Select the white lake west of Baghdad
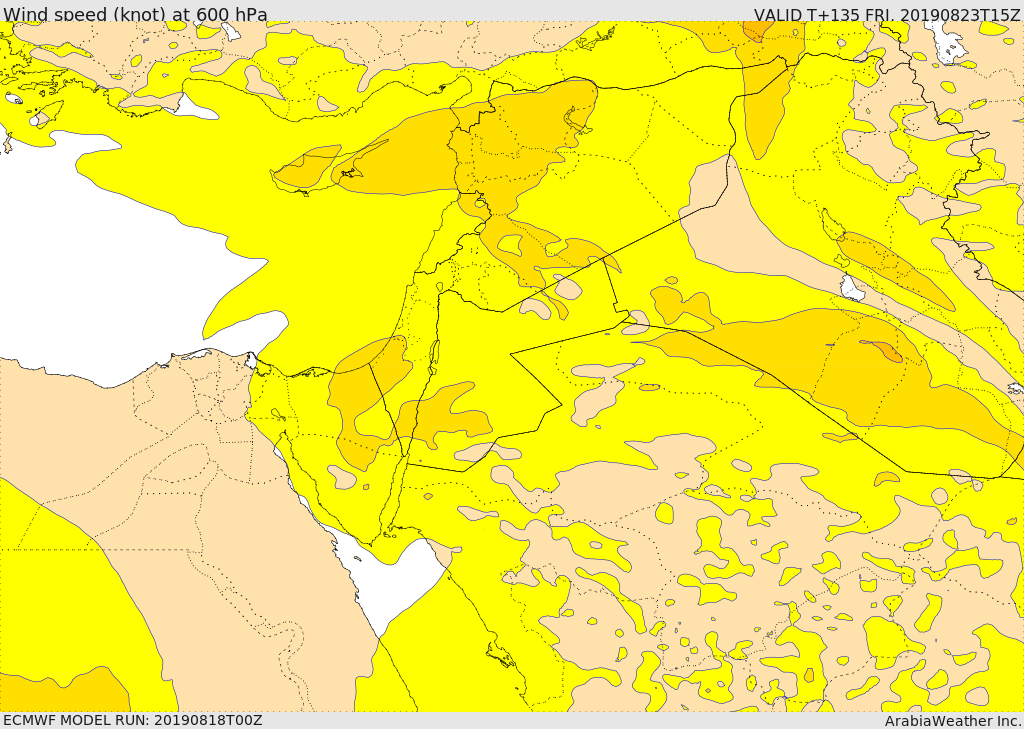The height and width of the screenshot is (729, 1024). 852,288
